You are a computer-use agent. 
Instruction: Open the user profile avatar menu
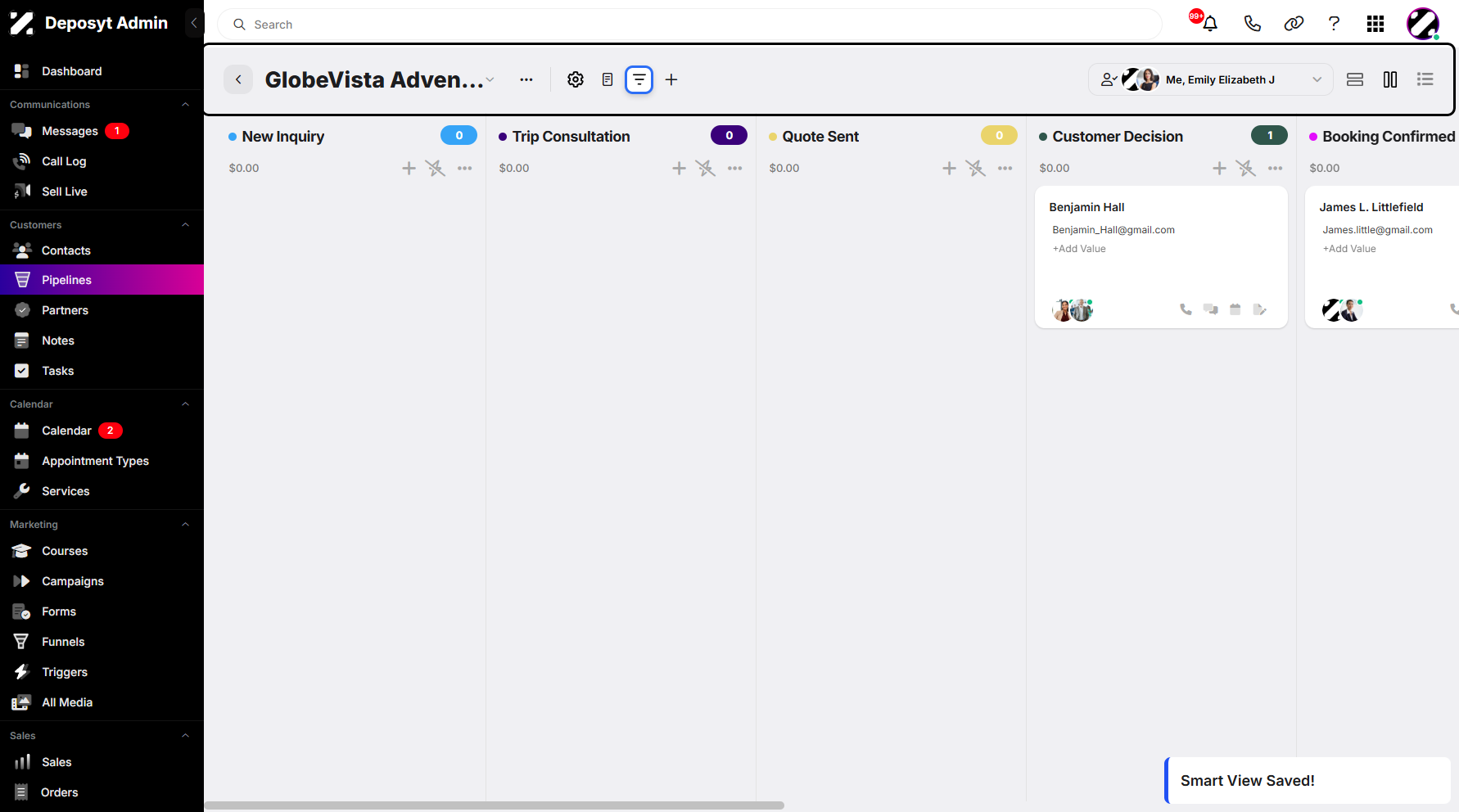pos(1423,24)
